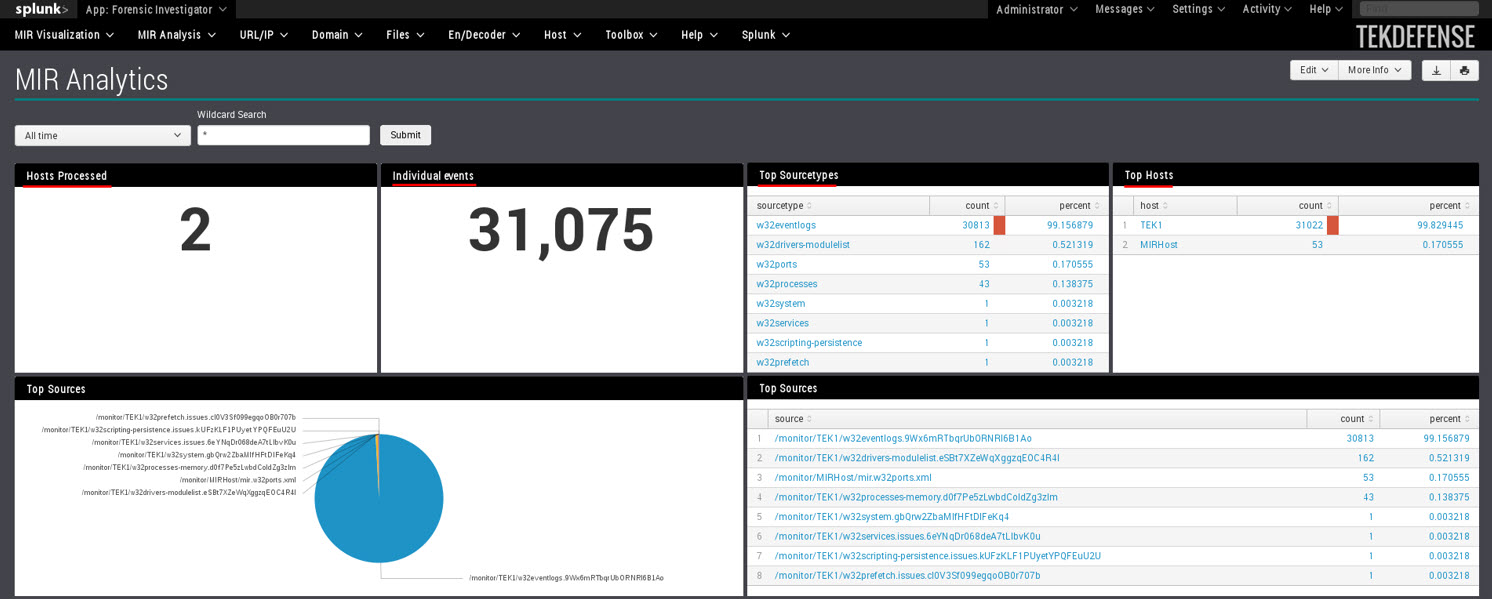This screenshot has width=1492, height=599.
Task: Click the download dashboard icon
Action: (1437, 70)
